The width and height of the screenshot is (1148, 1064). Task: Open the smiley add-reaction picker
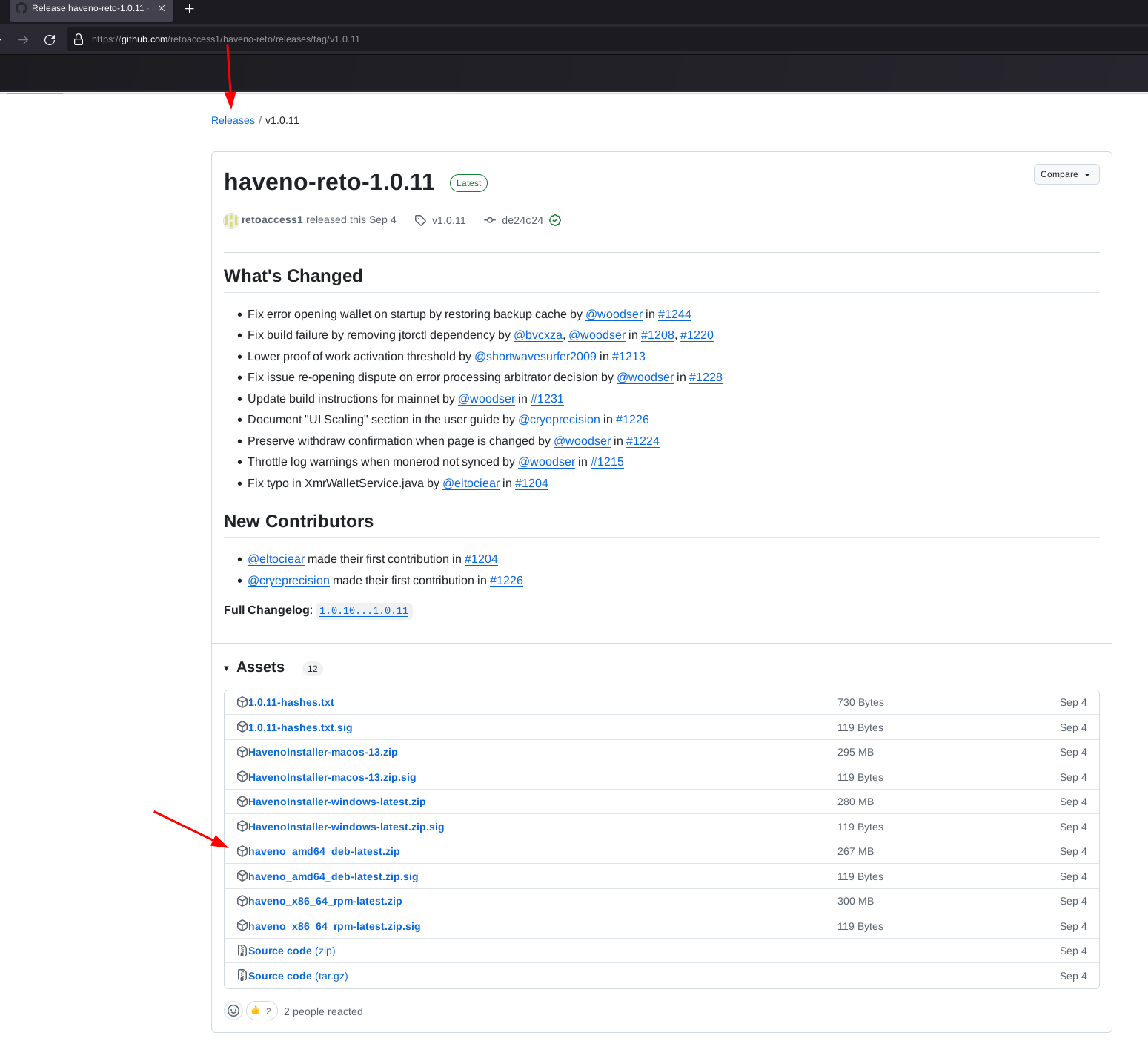tap(233, 1011)
